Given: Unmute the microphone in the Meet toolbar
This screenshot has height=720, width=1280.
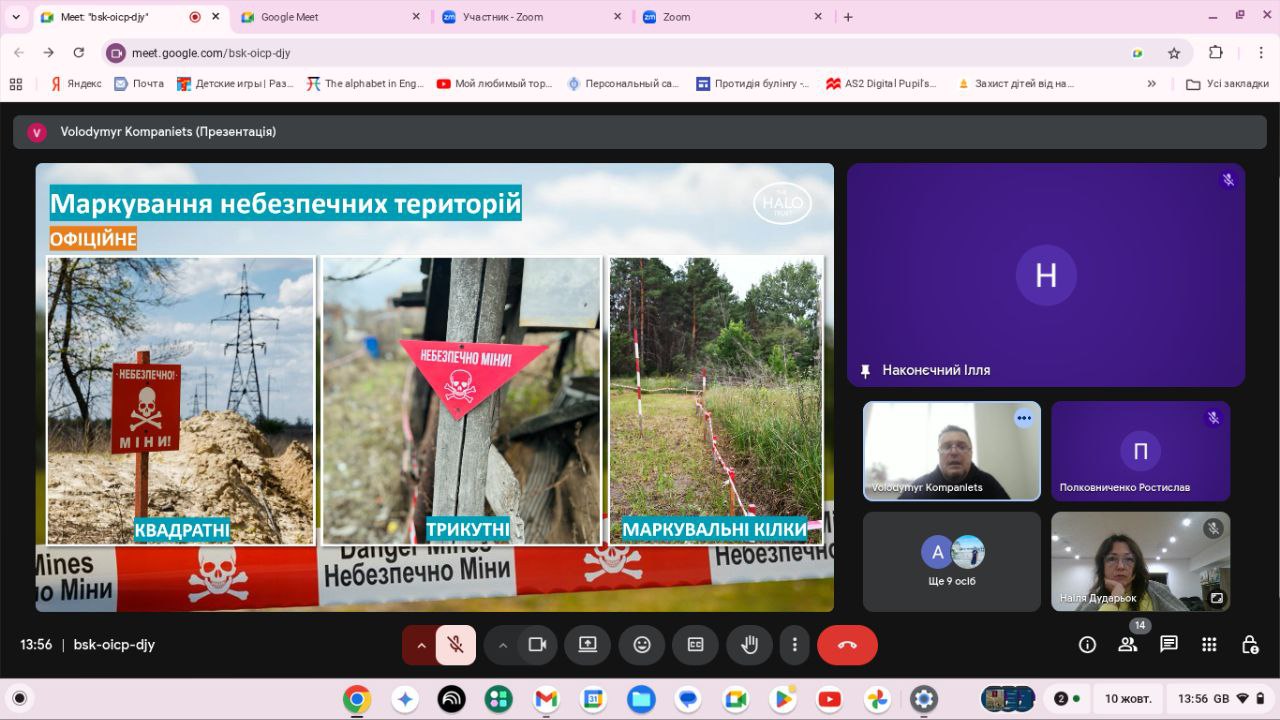Looking at the screenshot, I should coord(456,645).
